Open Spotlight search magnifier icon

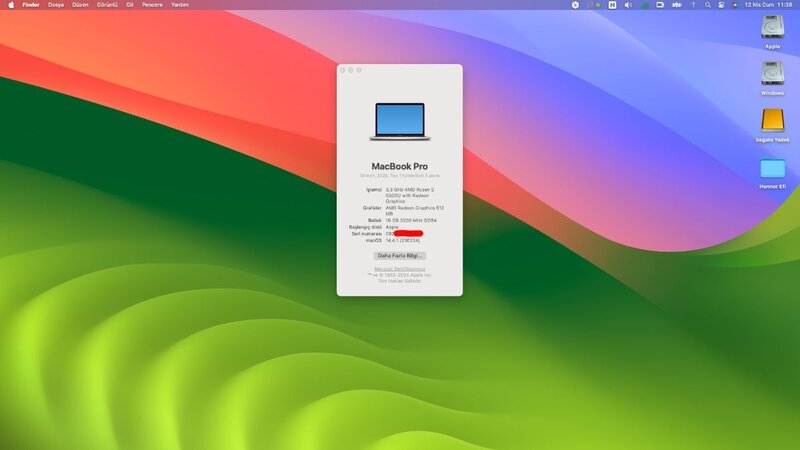pos(708,5)
